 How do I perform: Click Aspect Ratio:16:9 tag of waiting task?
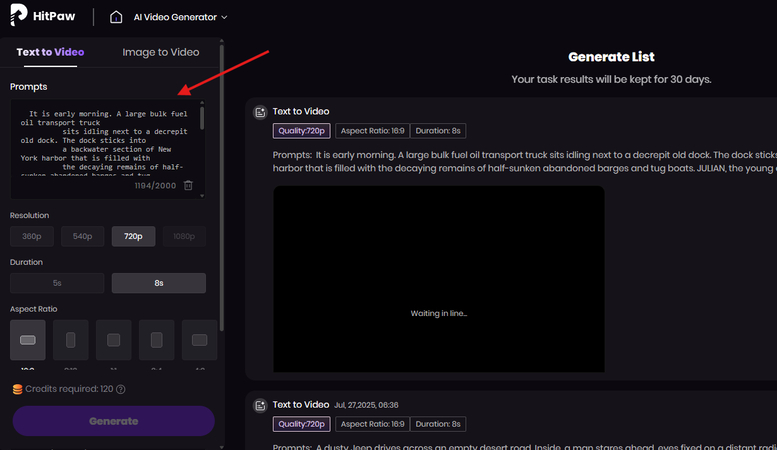tap(373, 131)
